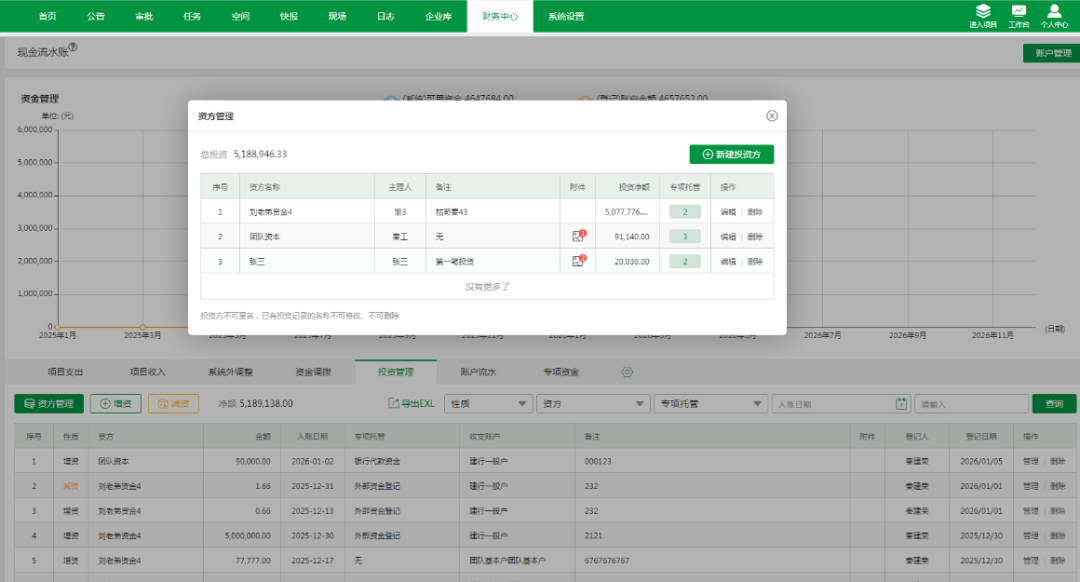Click 删除 for 张三 investor row
The height and width of the screenshot is (582, 1080).
tap(754, 261)
